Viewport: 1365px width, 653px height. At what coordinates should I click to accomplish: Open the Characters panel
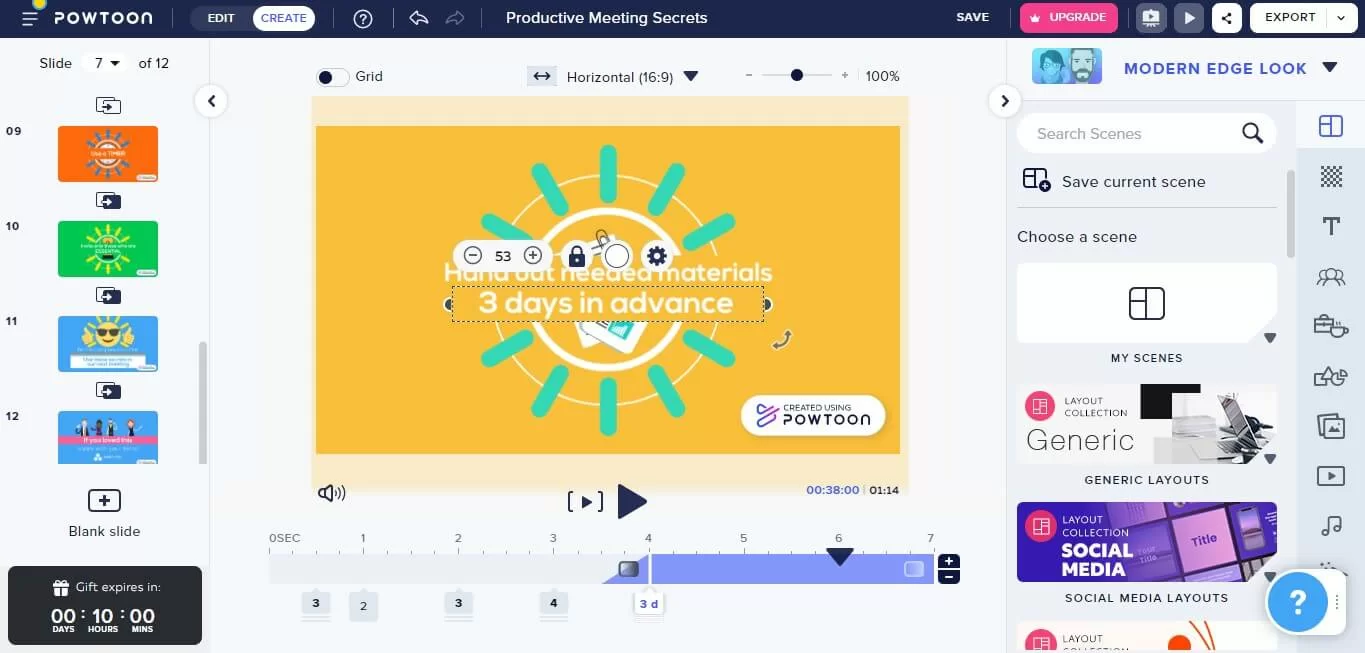[x=1331, y=277]
